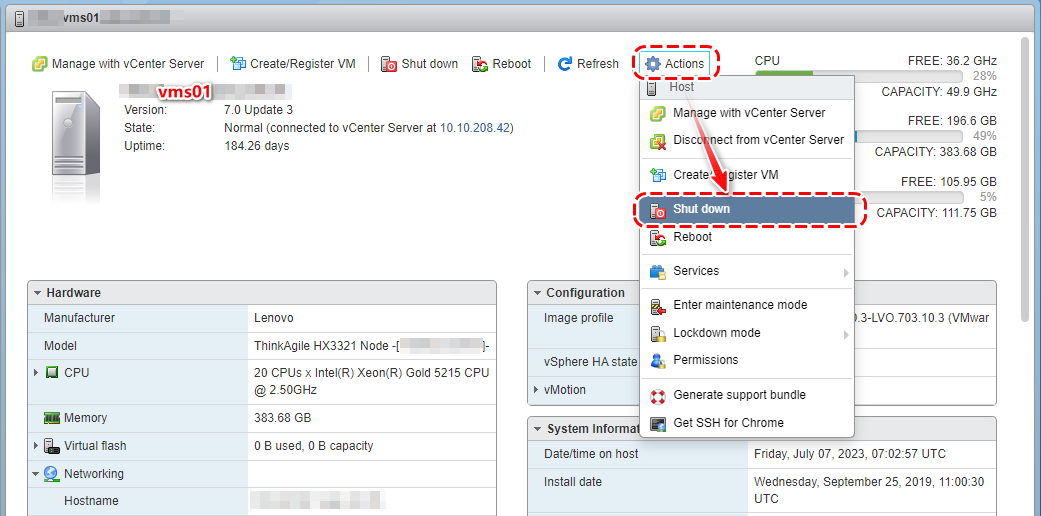Collapse the Hardware panel header
1041x516 pixels.
point(38,293)
